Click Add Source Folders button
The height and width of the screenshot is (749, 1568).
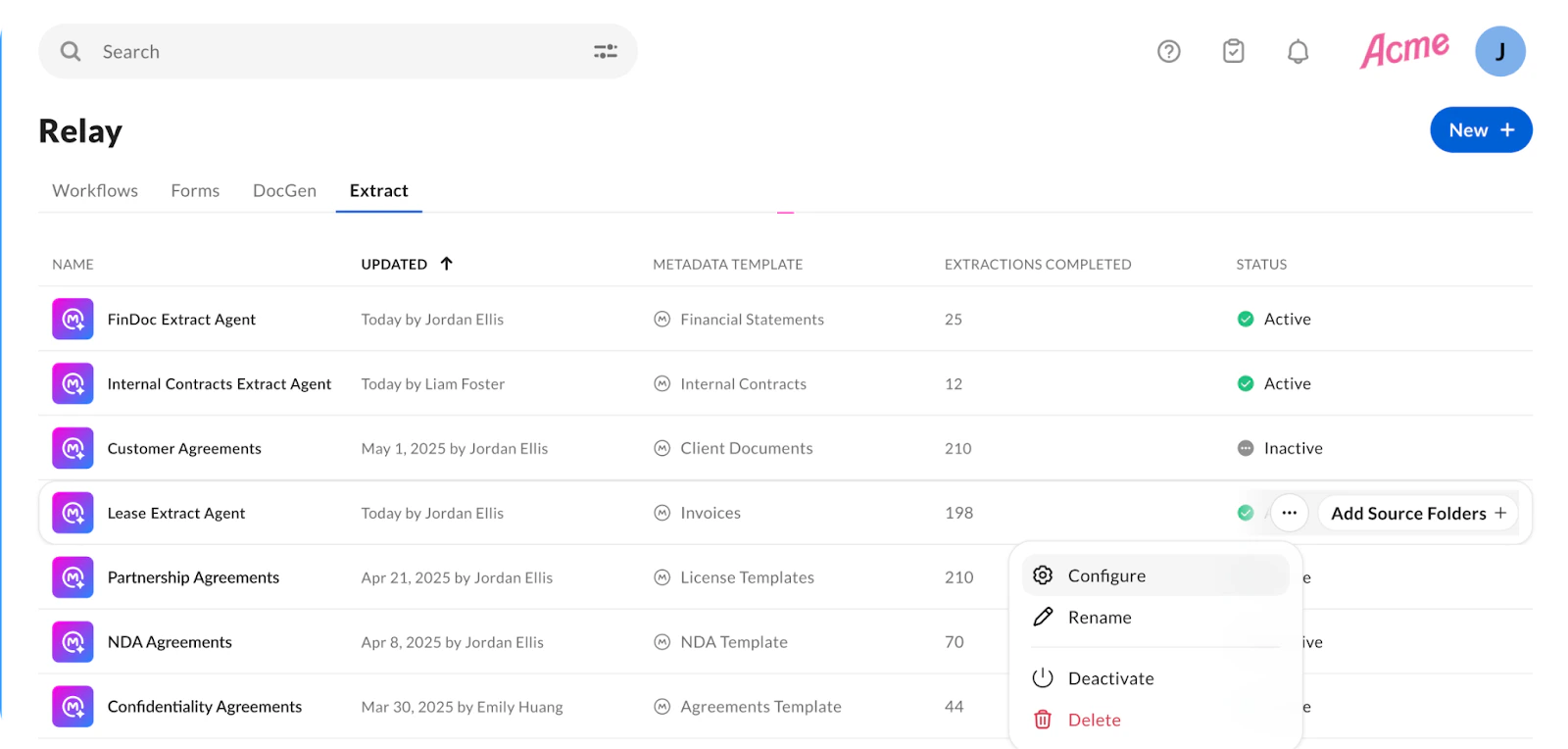click(1418, 513)
